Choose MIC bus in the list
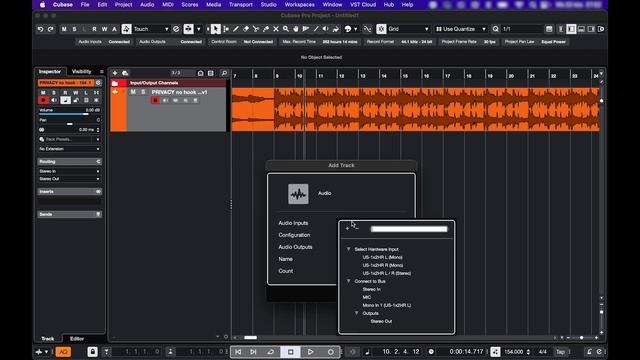Image resolution: width=640 pixels, height=360 pixels. 367,297
